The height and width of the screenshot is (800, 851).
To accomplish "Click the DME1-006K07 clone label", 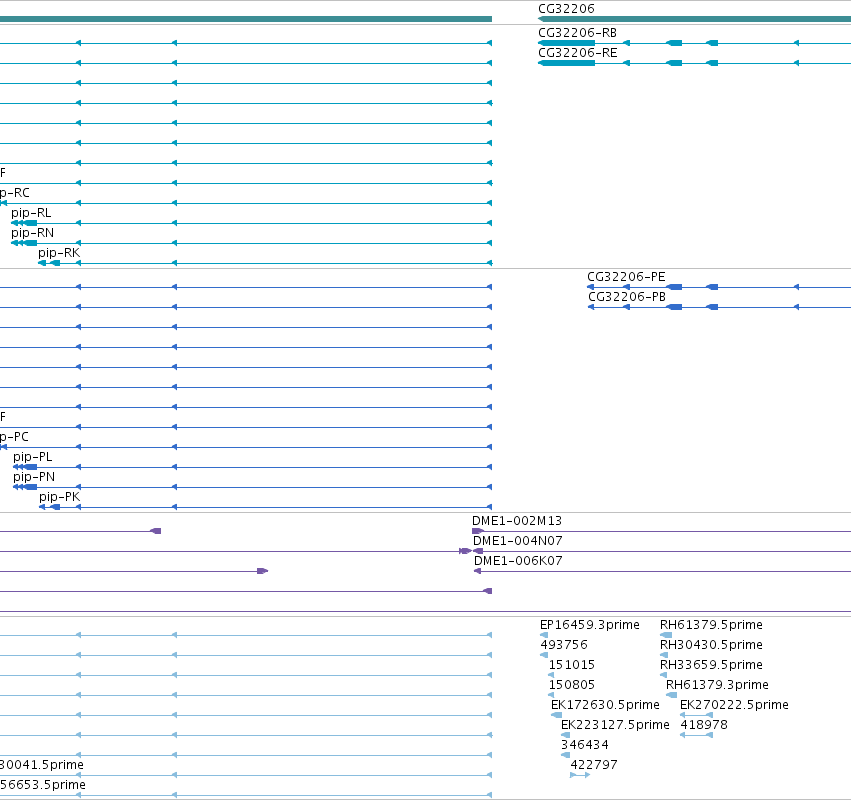I will point(518,561).
